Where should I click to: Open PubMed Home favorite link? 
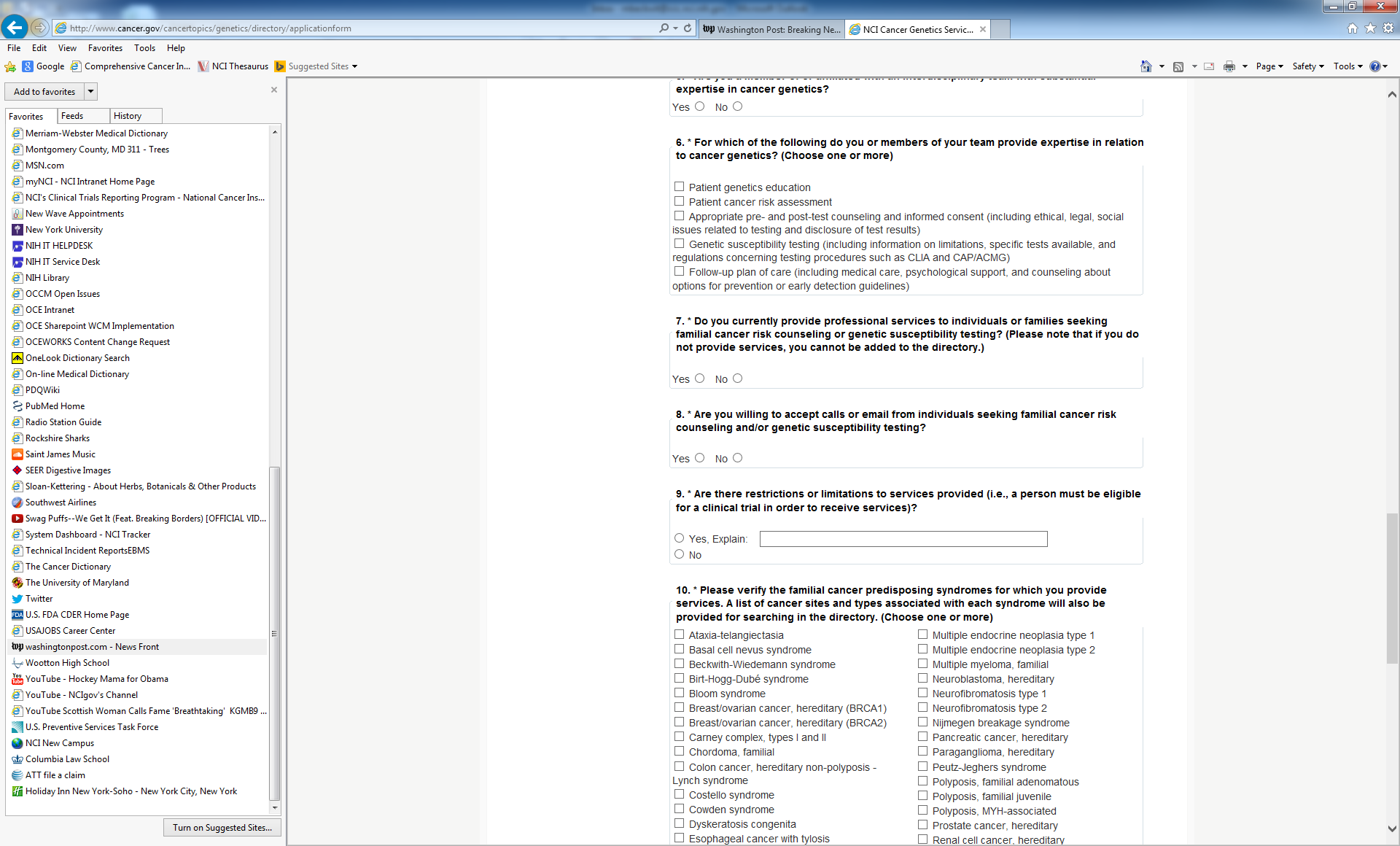pos(55,406)
